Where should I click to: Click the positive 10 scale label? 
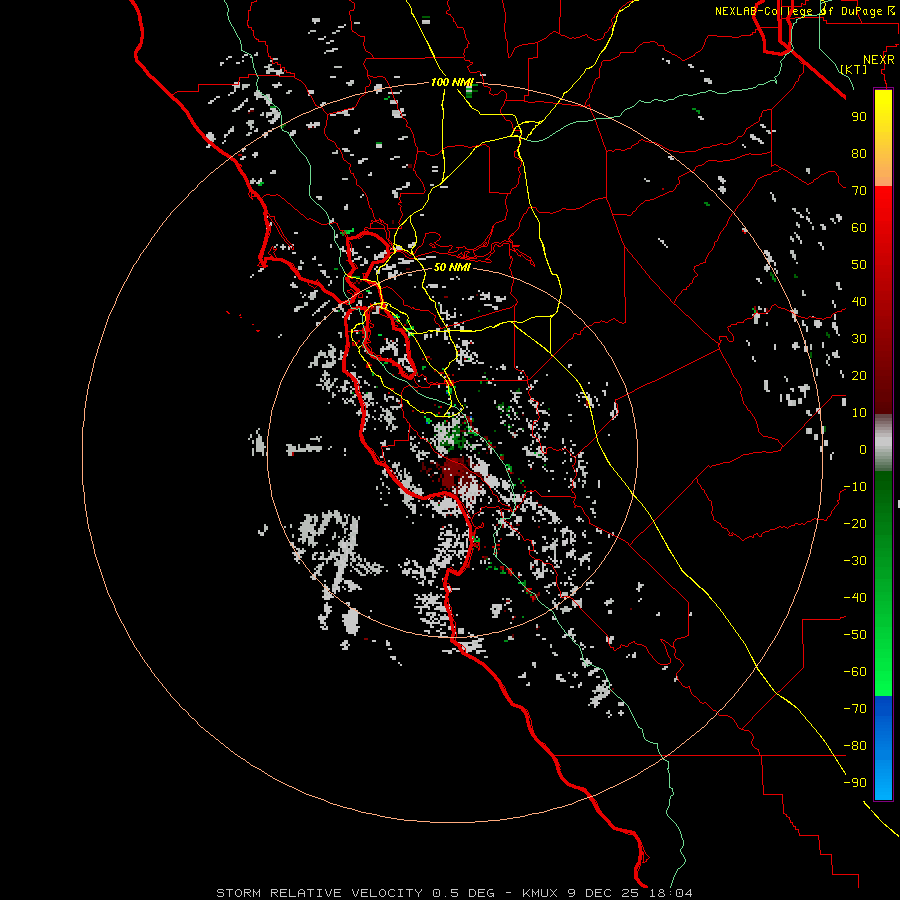click(x=859, y=413)
